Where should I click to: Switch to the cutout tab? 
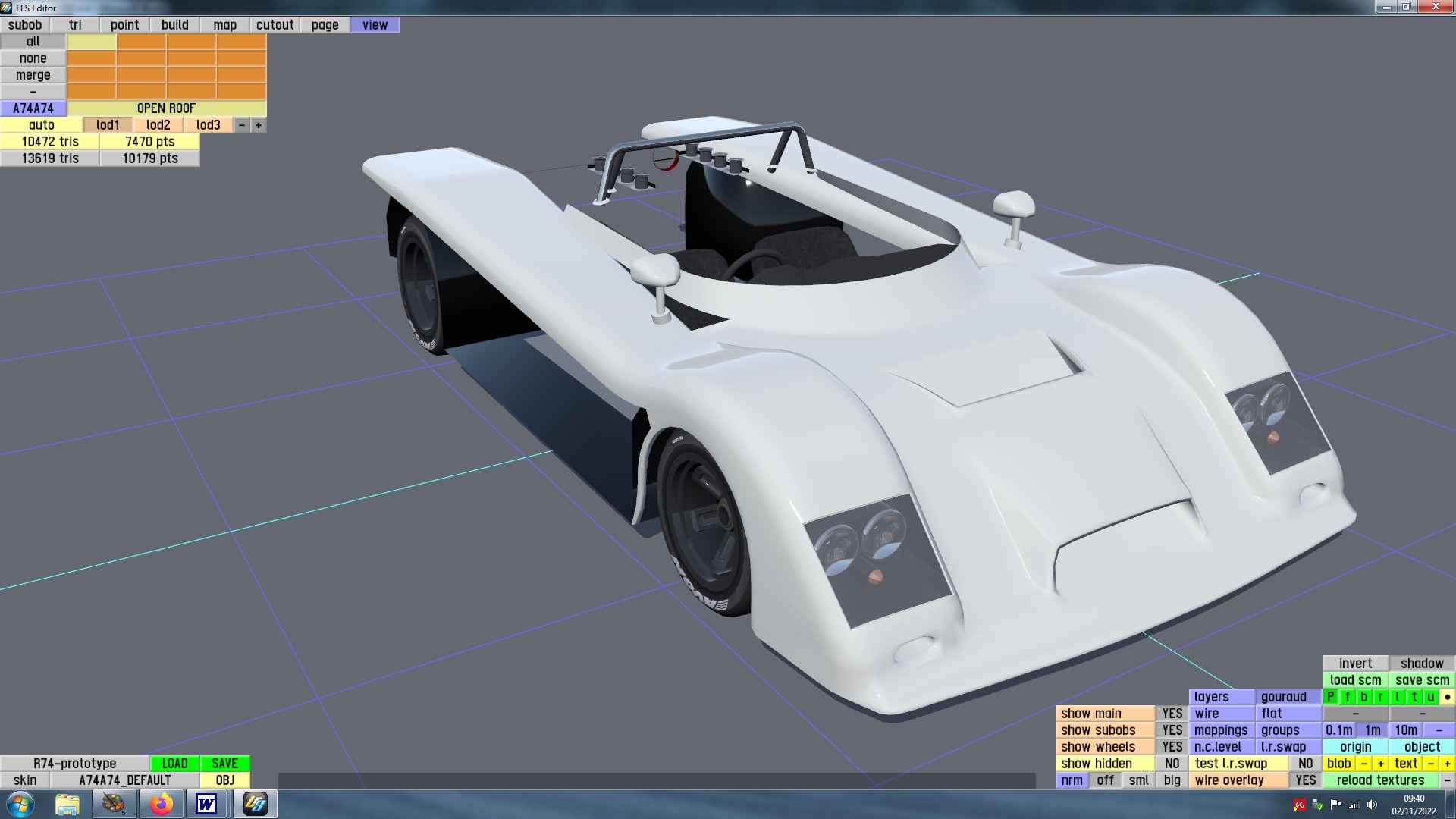pyautogui.click(x=275, y=25)
